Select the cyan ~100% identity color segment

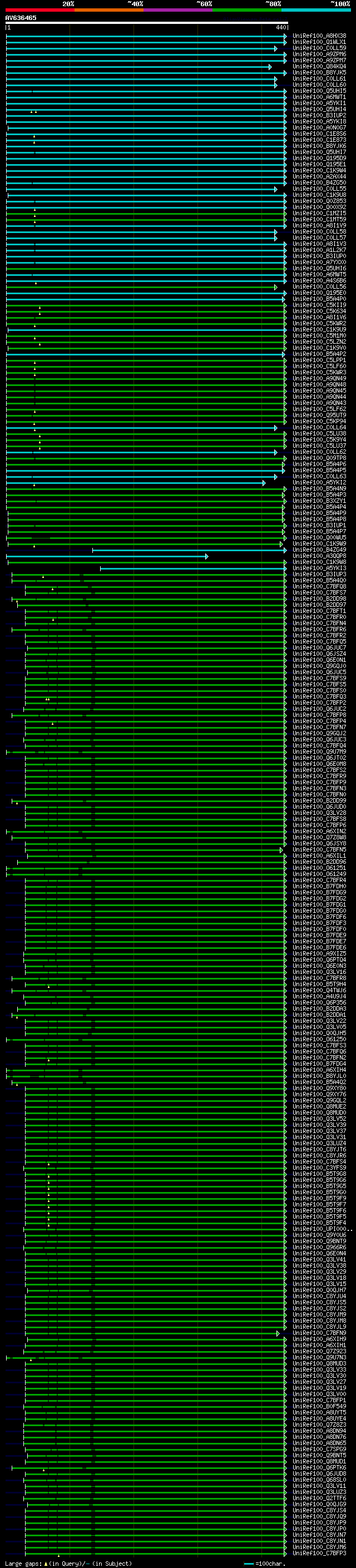point(316,10)
